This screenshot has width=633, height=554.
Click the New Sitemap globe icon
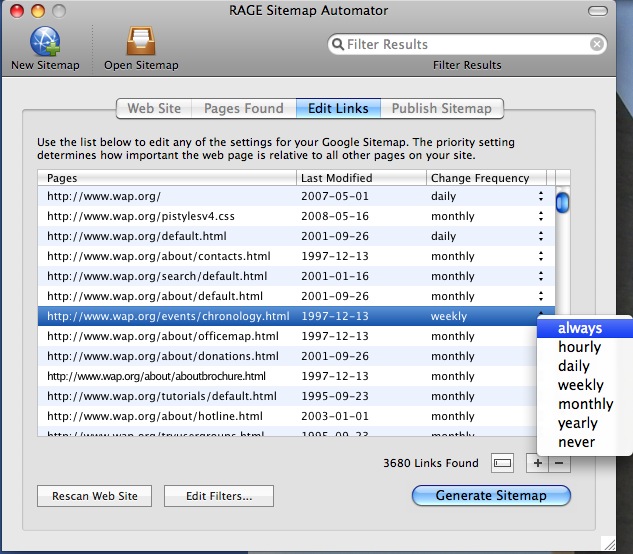point(45,41)
